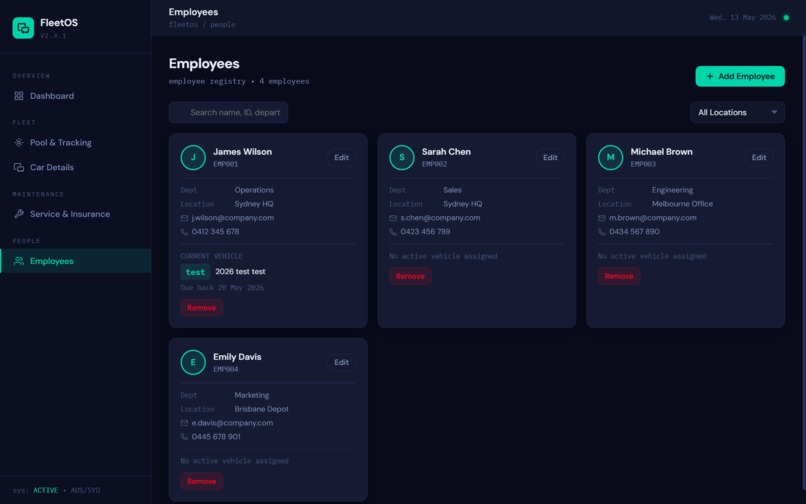Click the phone icon beside 0434 567 890

[601, 232]
